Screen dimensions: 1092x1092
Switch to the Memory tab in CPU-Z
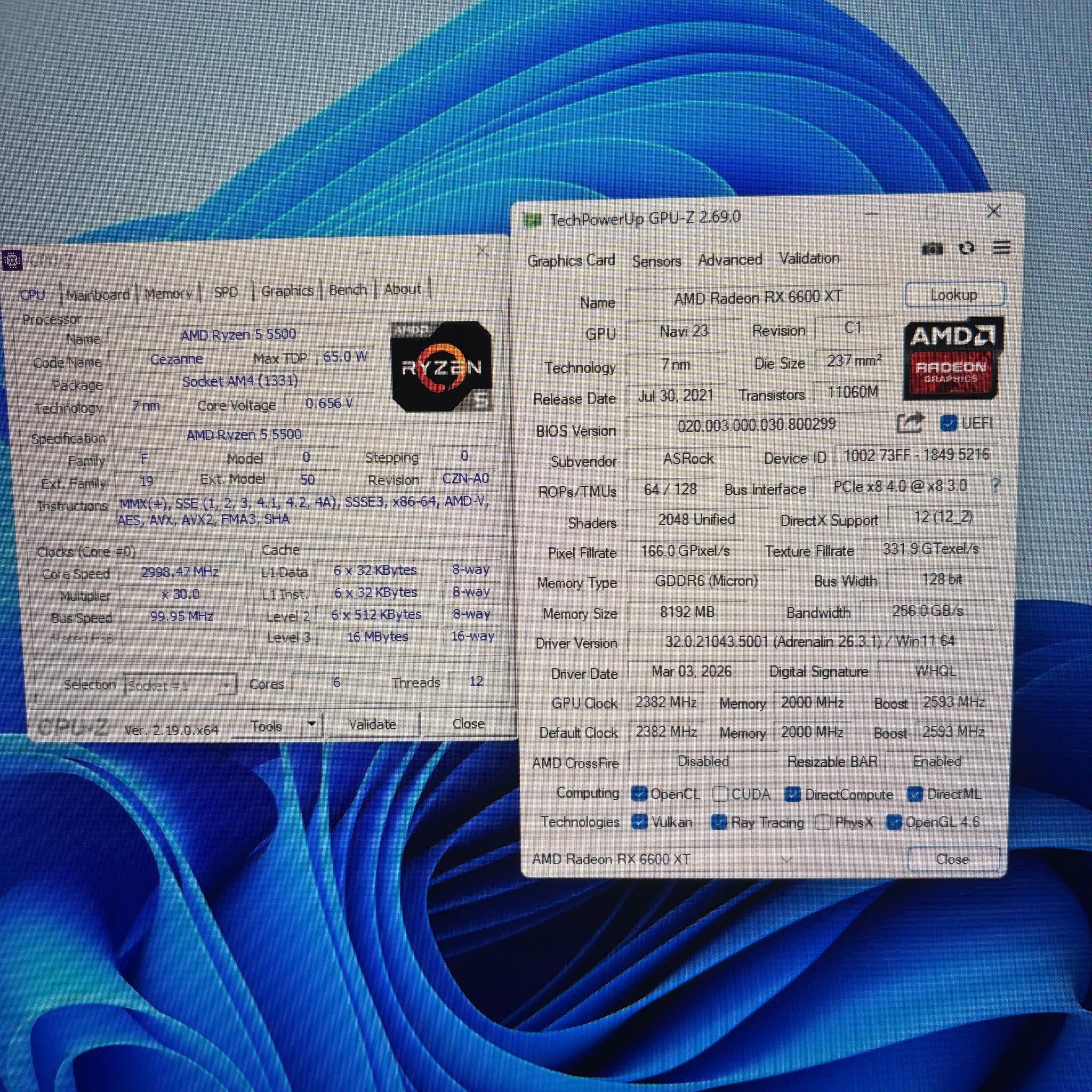[168, 293]
